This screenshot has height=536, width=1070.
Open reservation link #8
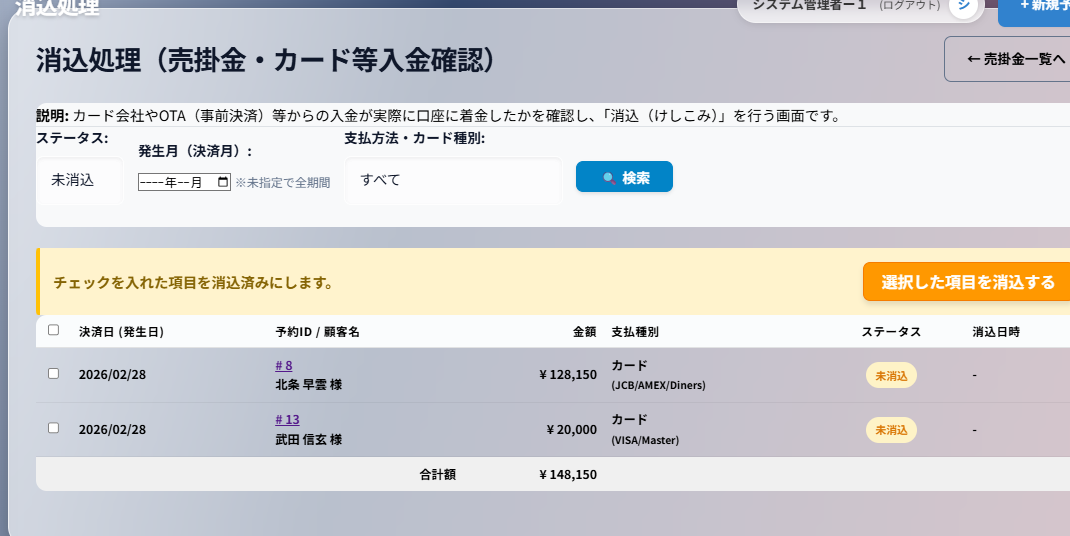click(284, 365)
